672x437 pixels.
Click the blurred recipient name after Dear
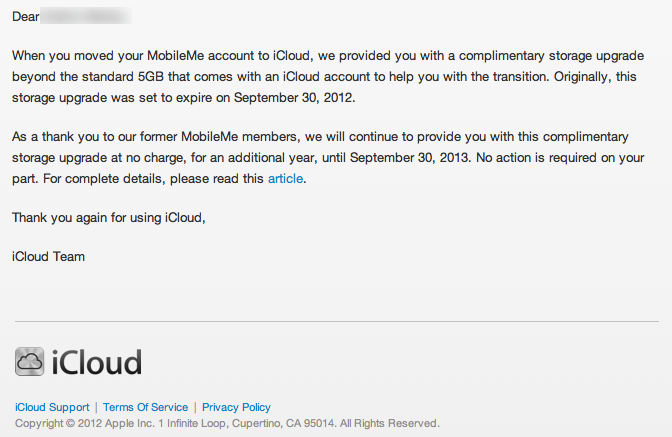click(86, 16)
